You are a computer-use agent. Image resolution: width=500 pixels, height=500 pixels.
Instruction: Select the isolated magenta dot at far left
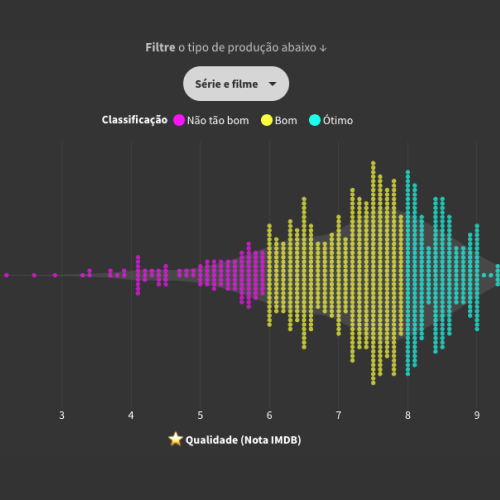click(6, 275)
